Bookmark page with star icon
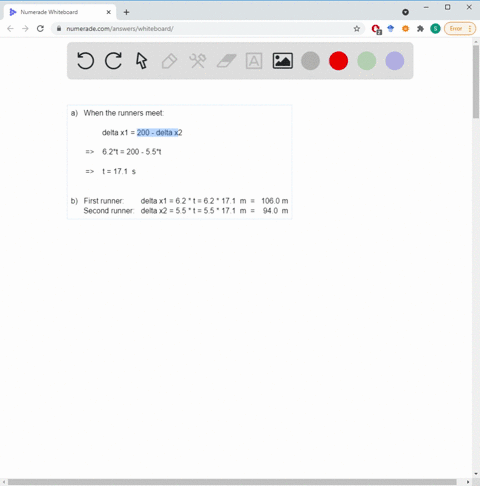This screenshot has width=480, height=486. pos(357,29)
